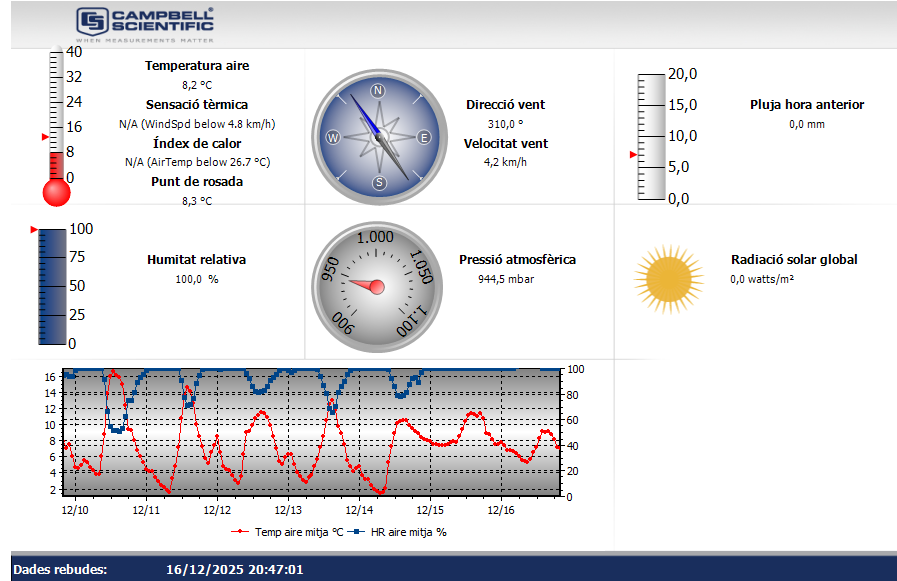Click the red marker atop humidity gauge
The height and width of the screenshot is (581, 897).
36,229
